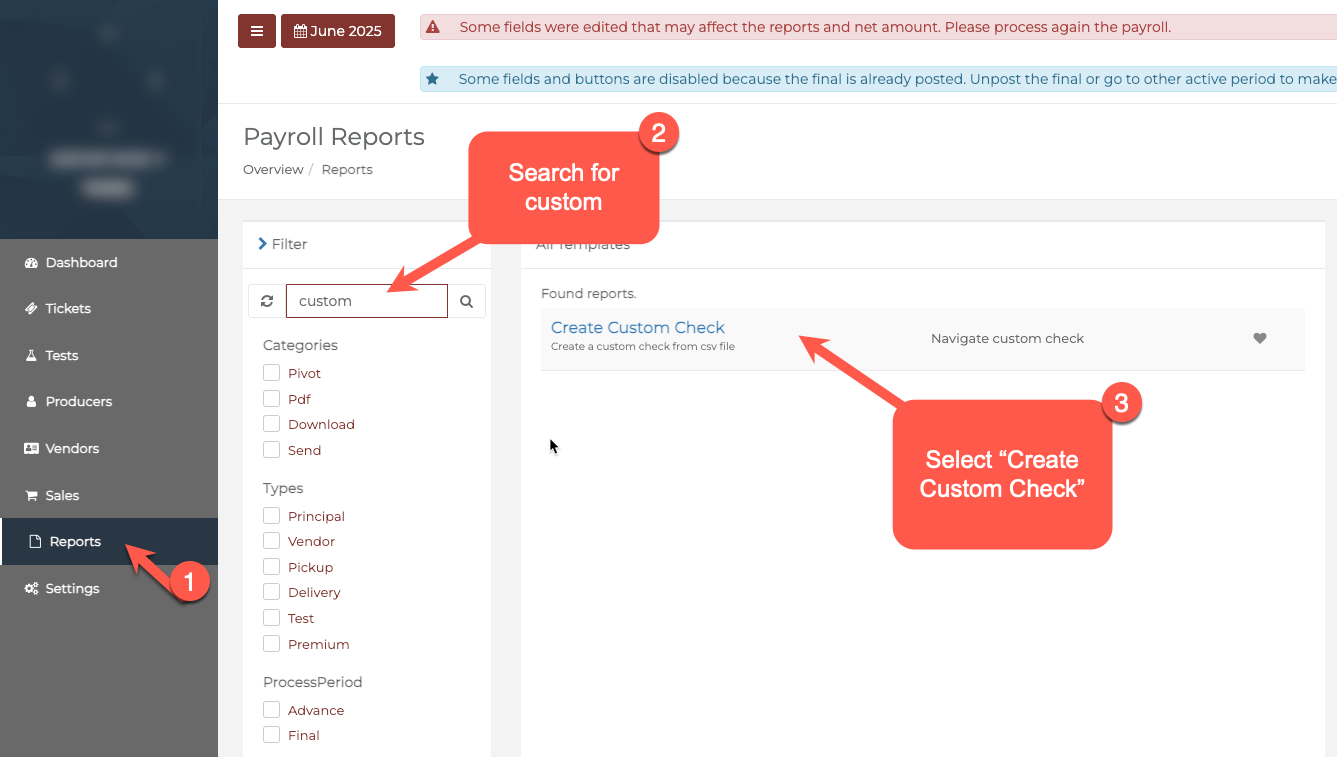Toggle the Send category checkbox
Image resolution: width=1337 pixels, height=757 pixels.
click(271, 450)
